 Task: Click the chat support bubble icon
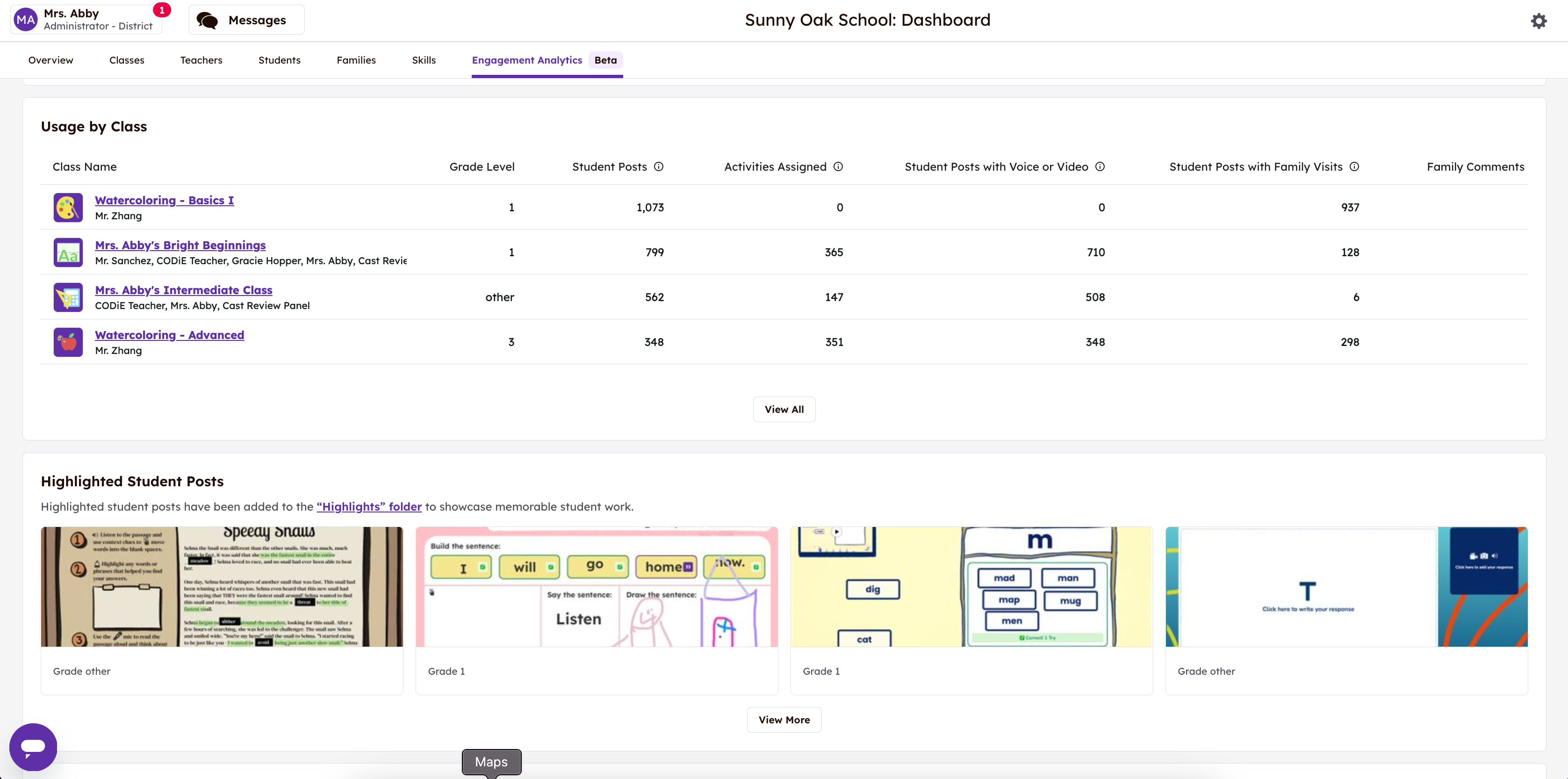(33, 746)
